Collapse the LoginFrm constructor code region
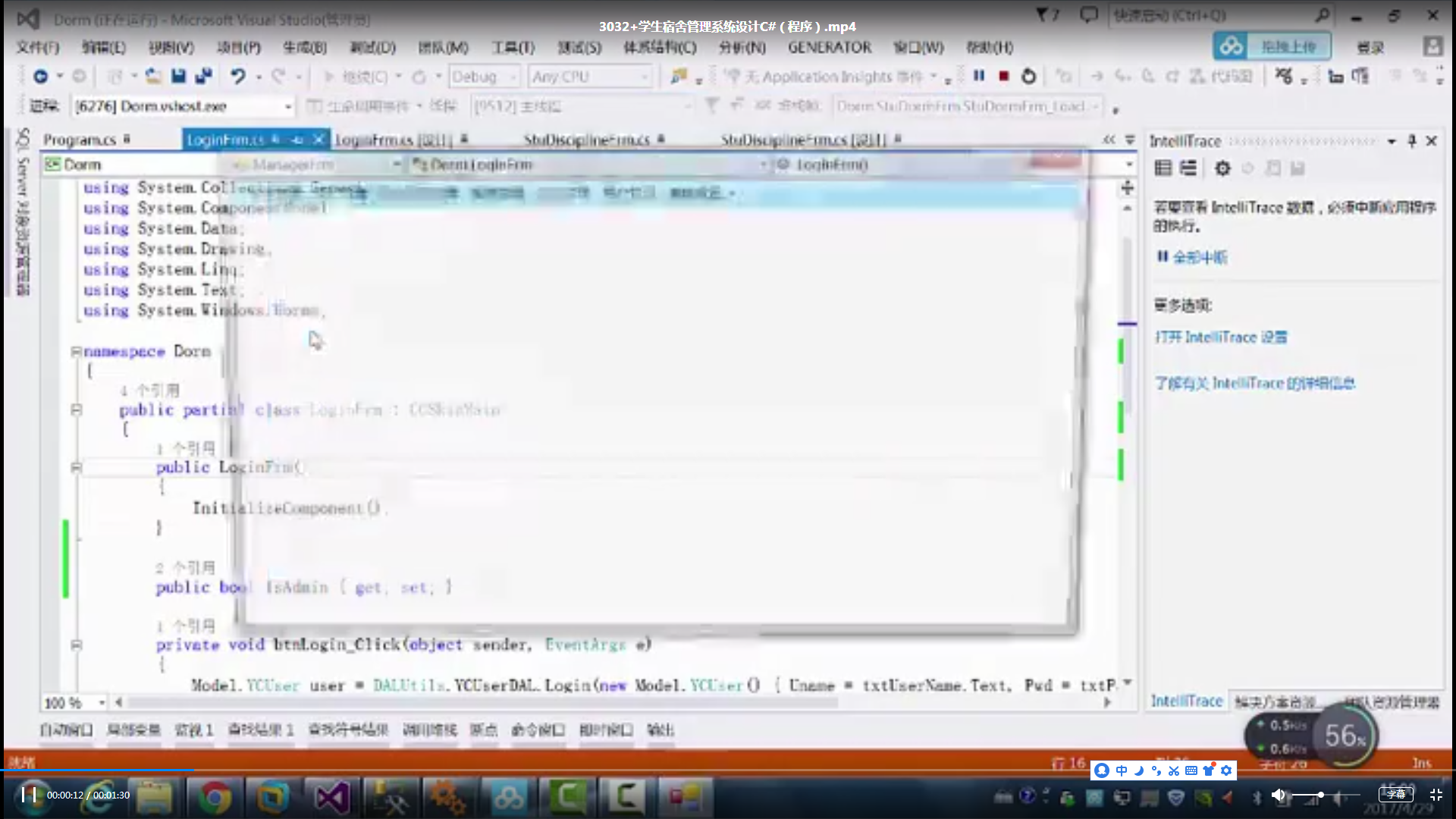Image resolution: width=1456 pixels, height=819 pixels. pyautogui.click(x=76, y=467)
